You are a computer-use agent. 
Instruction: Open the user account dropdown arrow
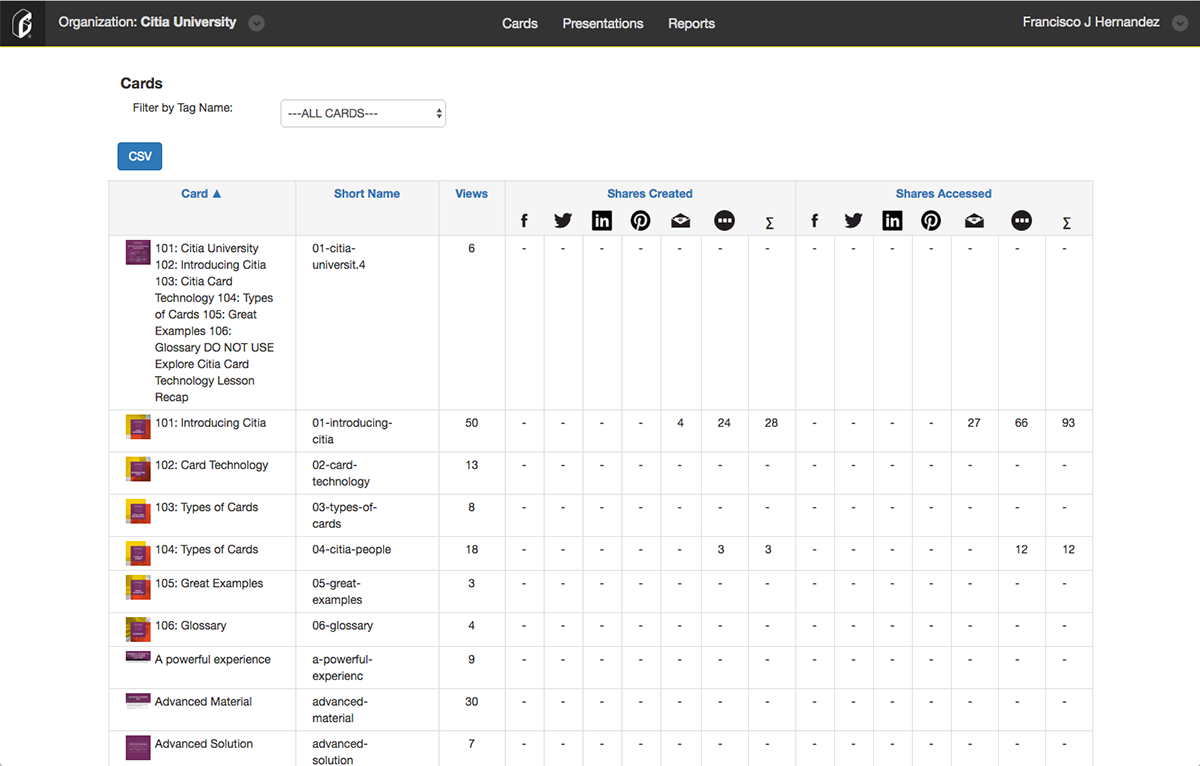click(1180, 23)
